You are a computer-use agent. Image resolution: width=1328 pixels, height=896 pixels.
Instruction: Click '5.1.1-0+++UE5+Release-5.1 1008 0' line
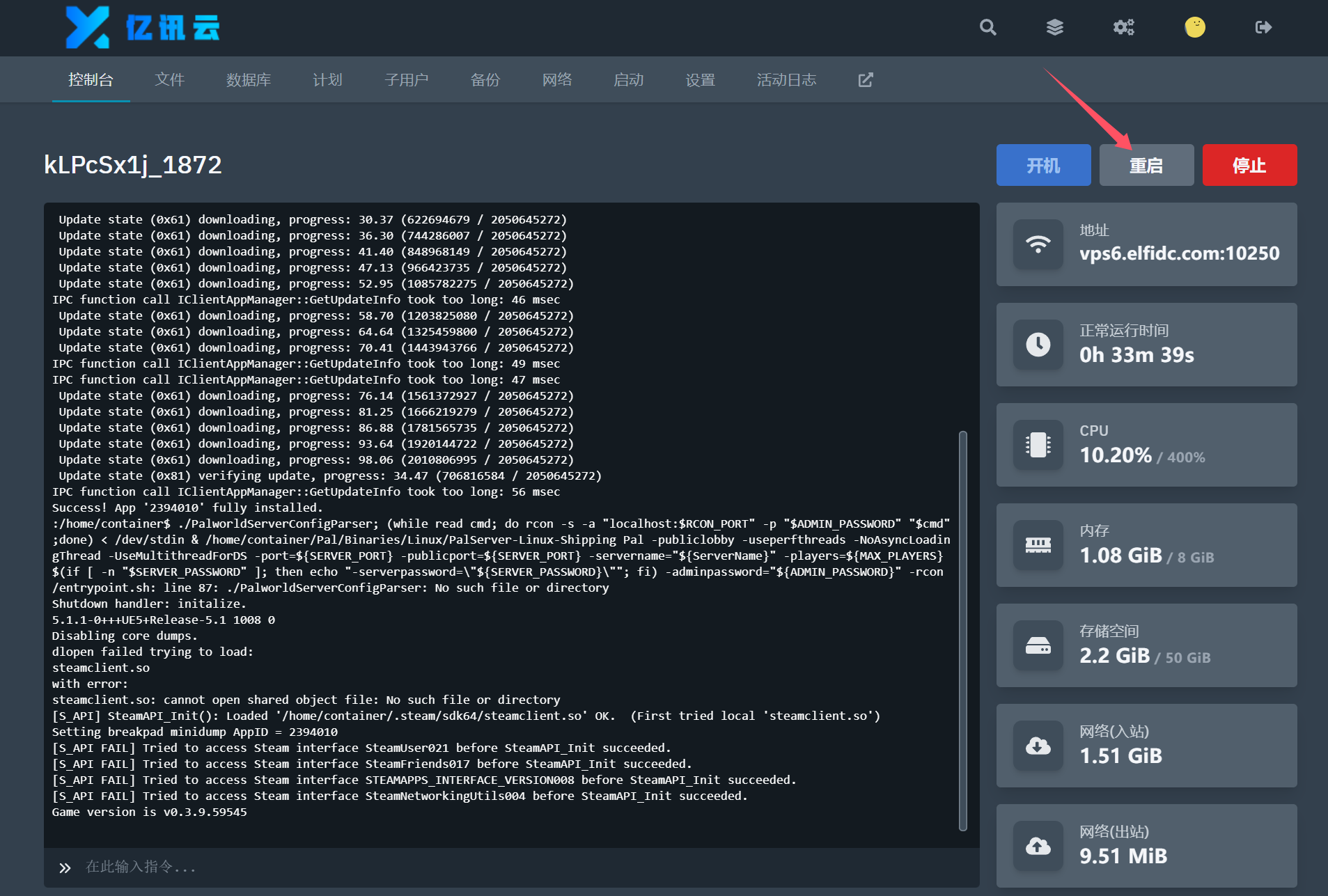tap(163, 620)
